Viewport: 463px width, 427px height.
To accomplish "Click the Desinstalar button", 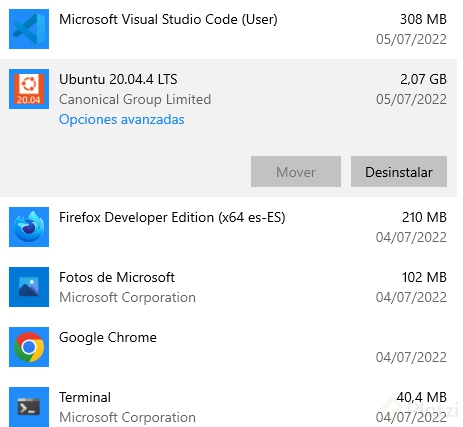I will pyautogui.click(x=399, y=172).
